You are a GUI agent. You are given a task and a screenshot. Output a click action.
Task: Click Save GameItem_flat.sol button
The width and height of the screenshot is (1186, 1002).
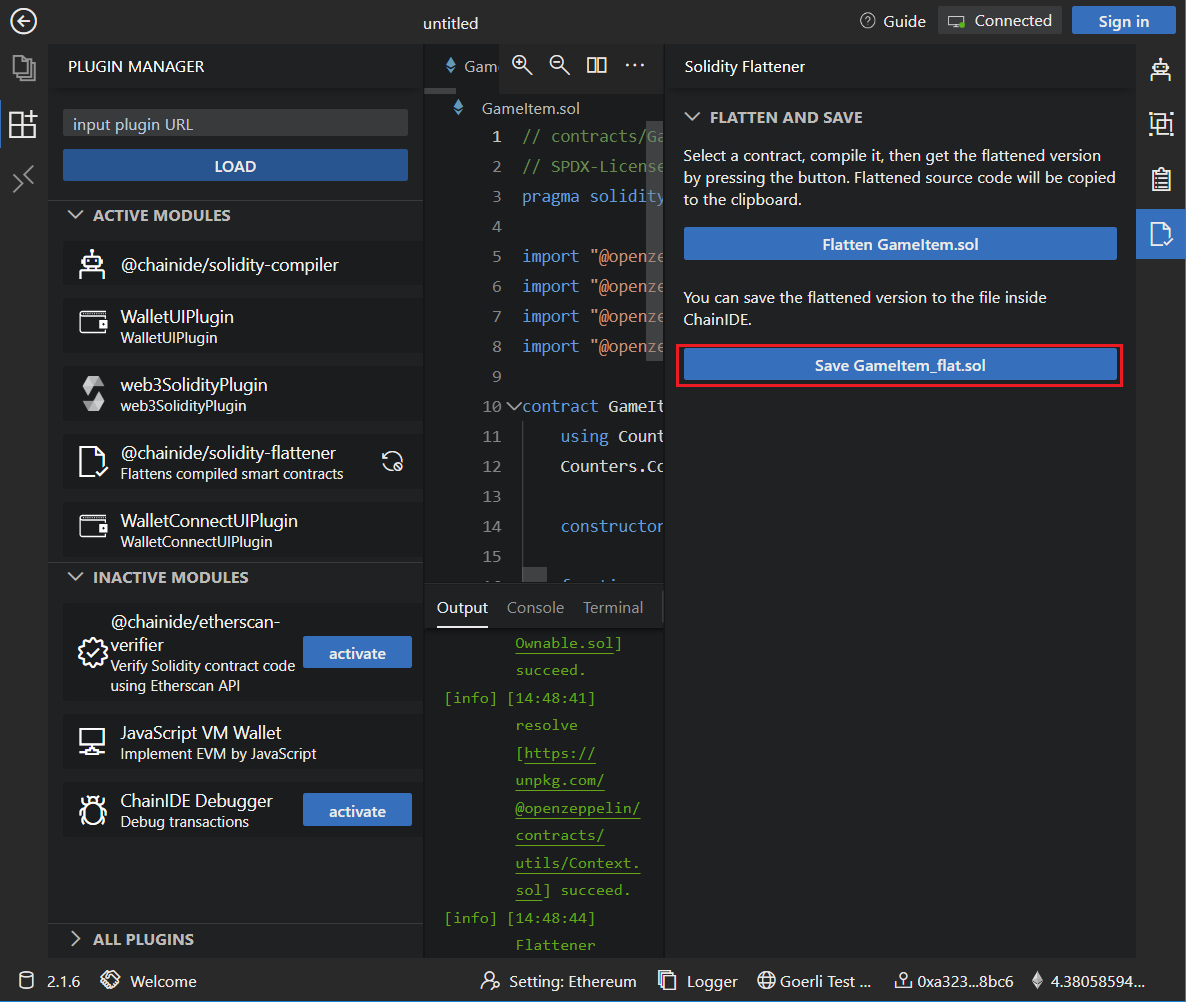coord(900,366)
